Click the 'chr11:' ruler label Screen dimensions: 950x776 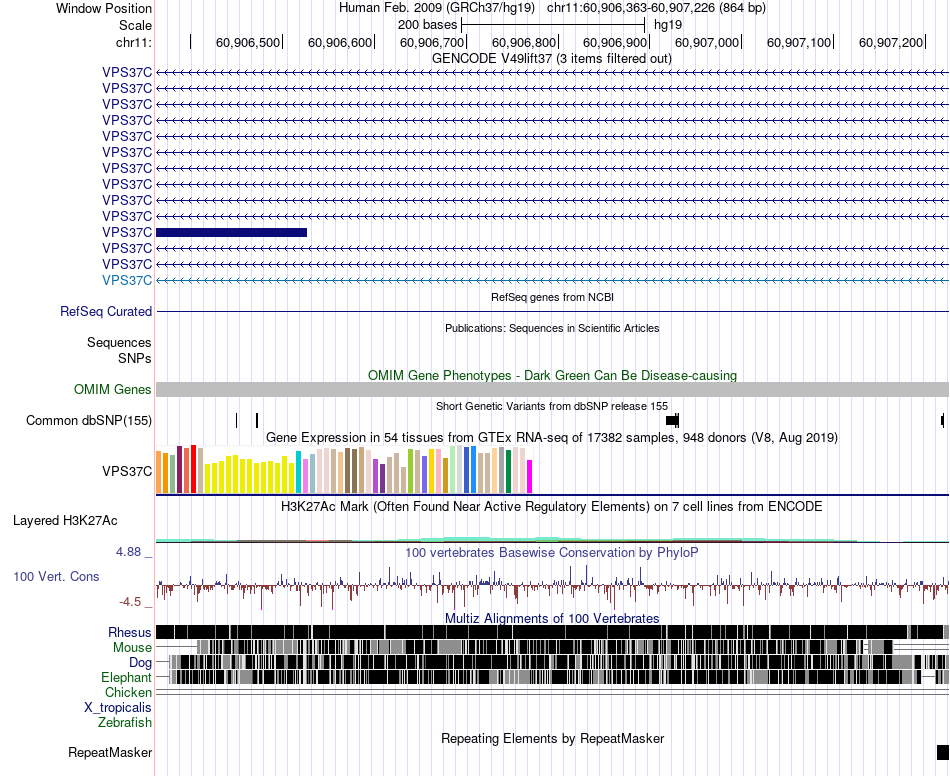(x=133, y=43)
